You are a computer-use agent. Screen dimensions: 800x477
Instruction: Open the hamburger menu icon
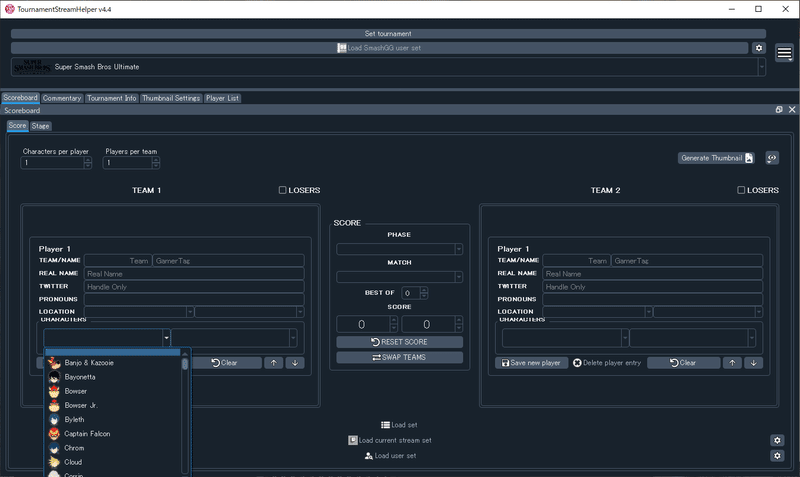784,53
